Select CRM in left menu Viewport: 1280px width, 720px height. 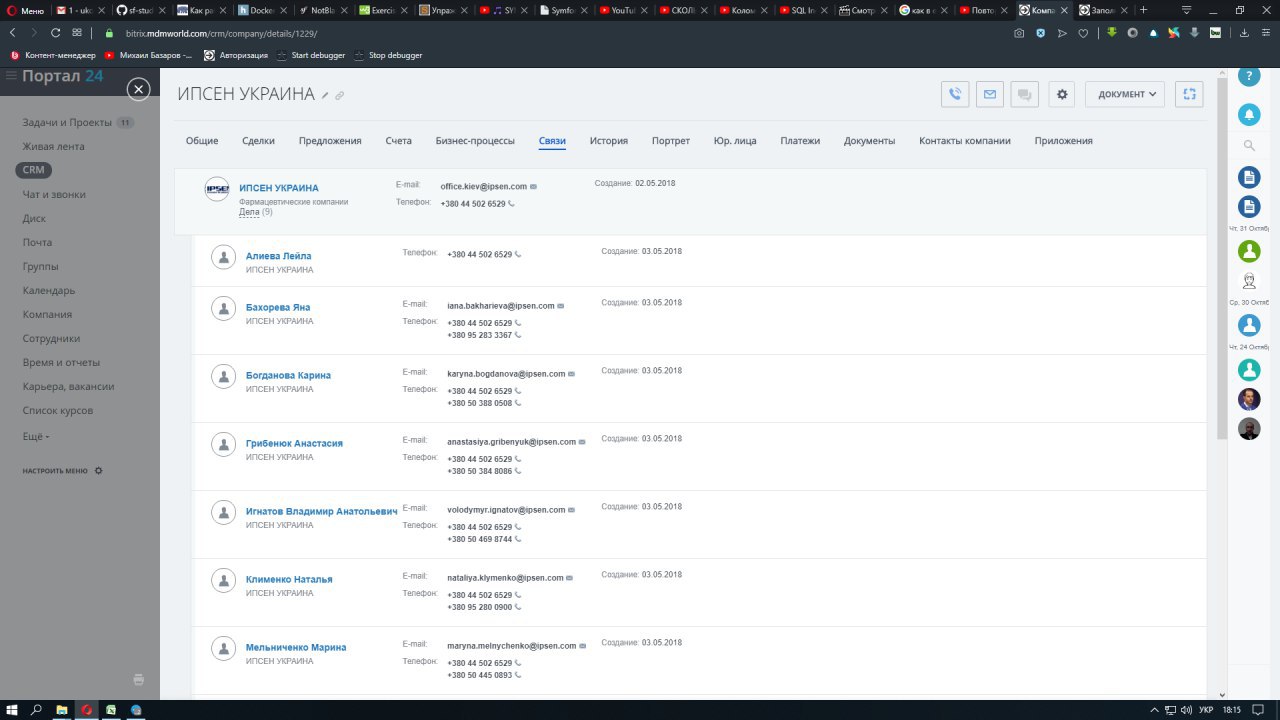point(34,170)
